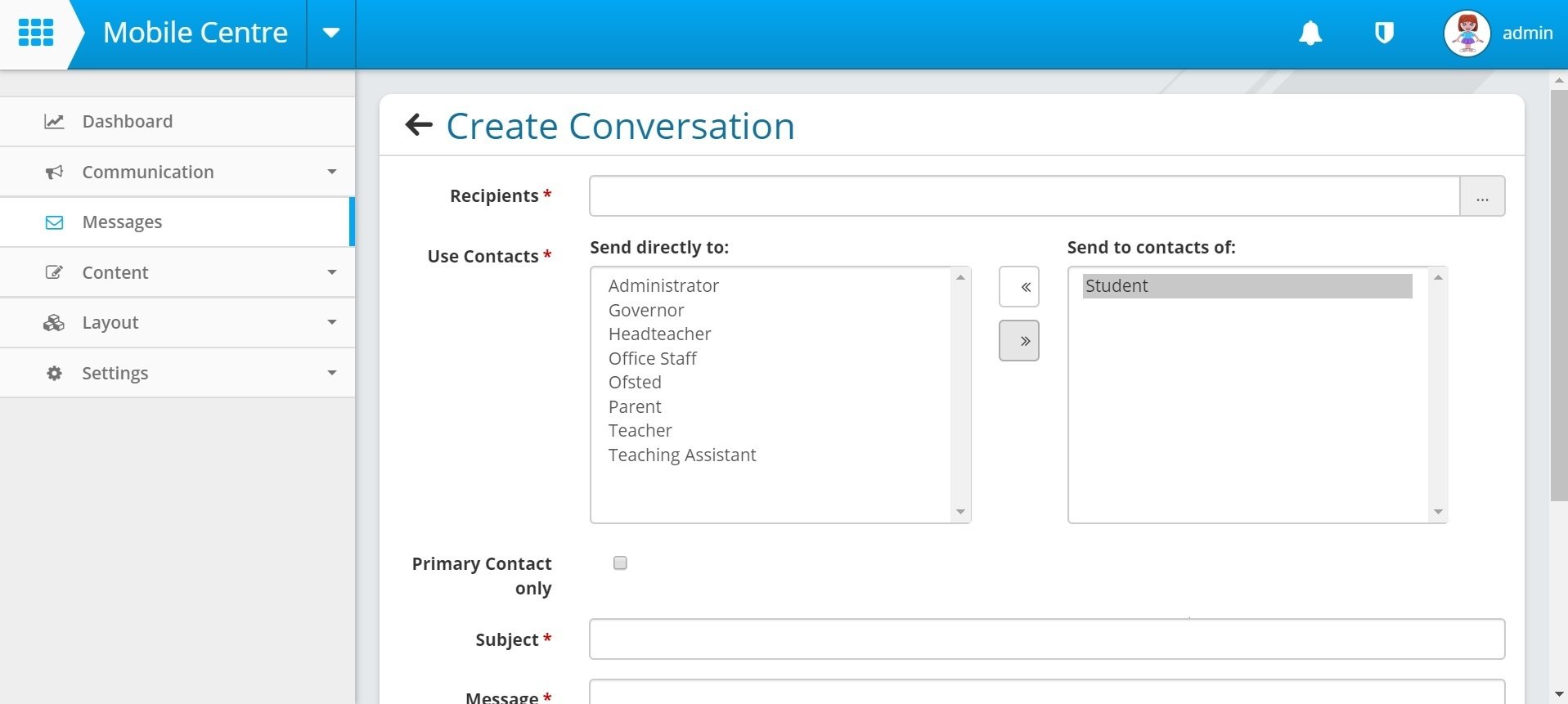Open the Settings menu item
The width and height of the screenshot is (1568, 704).
coord(177,373)
